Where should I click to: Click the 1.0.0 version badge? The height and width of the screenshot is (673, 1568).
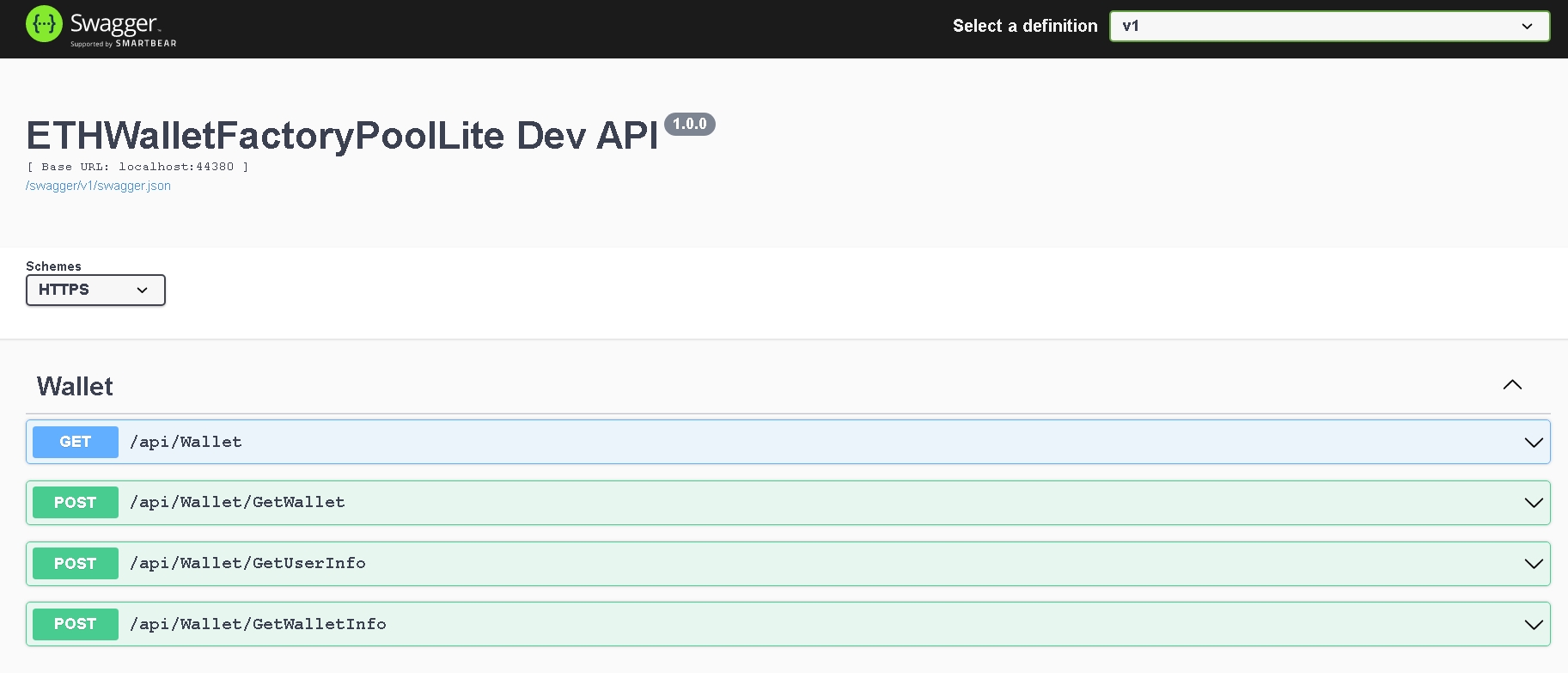click(x=690, y=124)
